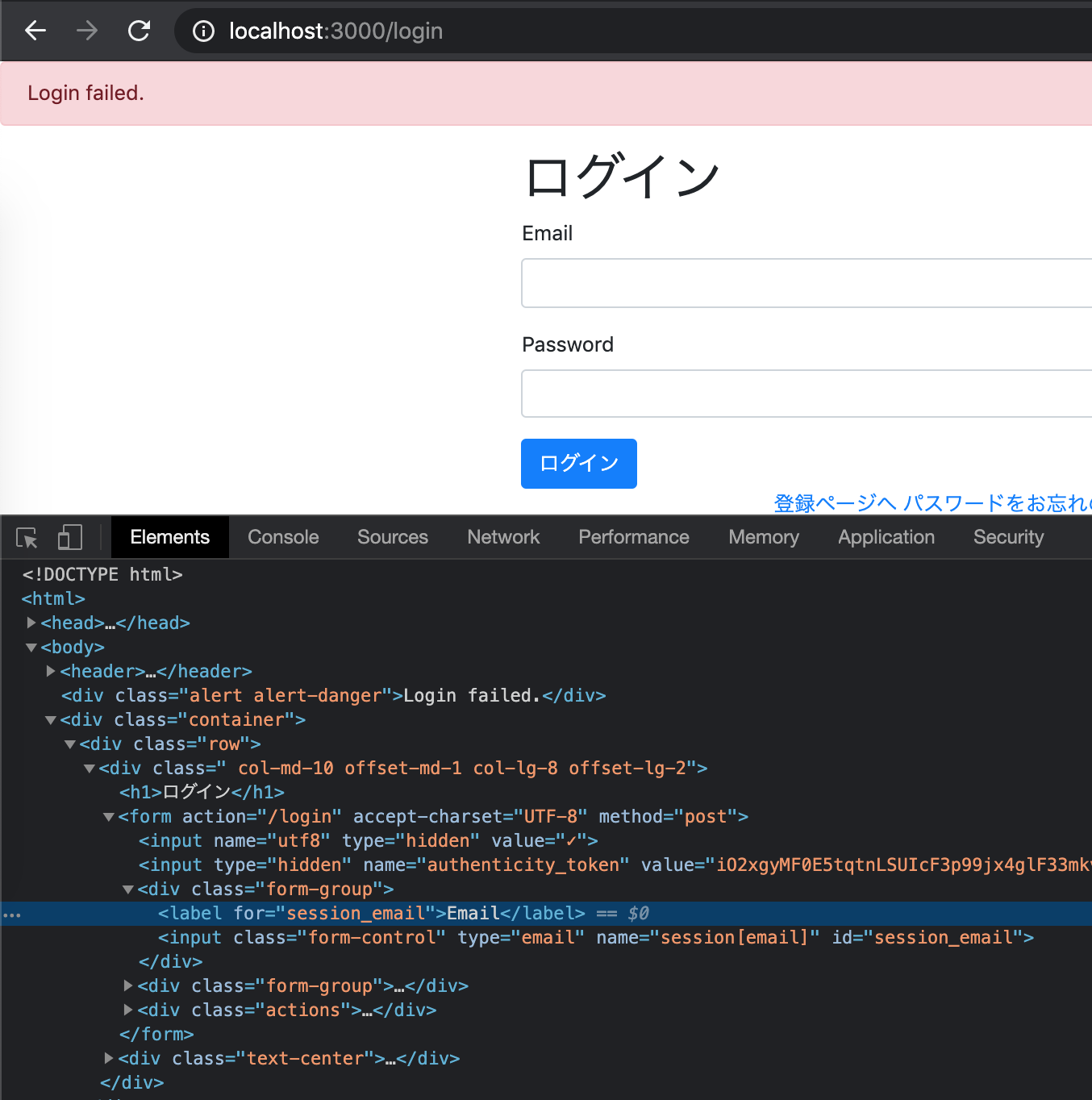Click the browser forward arrow
Image resolution: width=1092 pixels, height=1100 pixels.
pyautogui.click(x=87, y=31)
